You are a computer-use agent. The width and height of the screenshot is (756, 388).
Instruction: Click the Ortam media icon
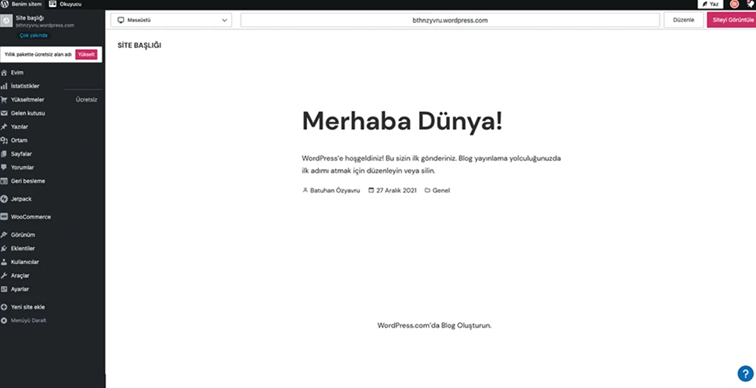(4, 140)
